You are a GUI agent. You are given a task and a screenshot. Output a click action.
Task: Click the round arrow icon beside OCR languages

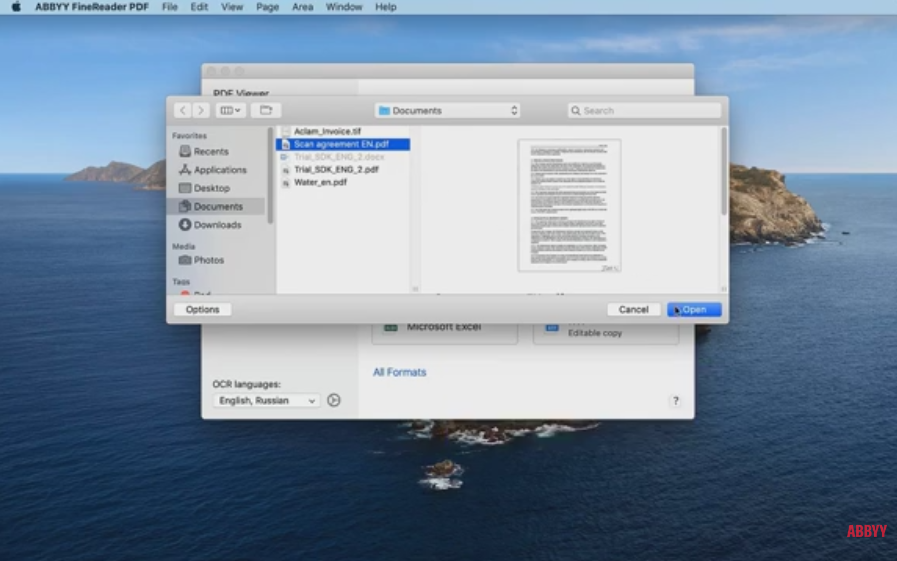(334, 400)
